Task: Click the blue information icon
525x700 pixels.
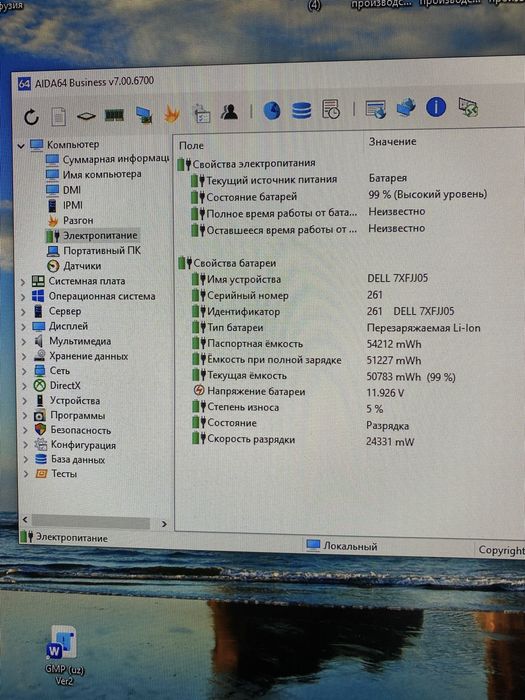Action: (436, 107)
